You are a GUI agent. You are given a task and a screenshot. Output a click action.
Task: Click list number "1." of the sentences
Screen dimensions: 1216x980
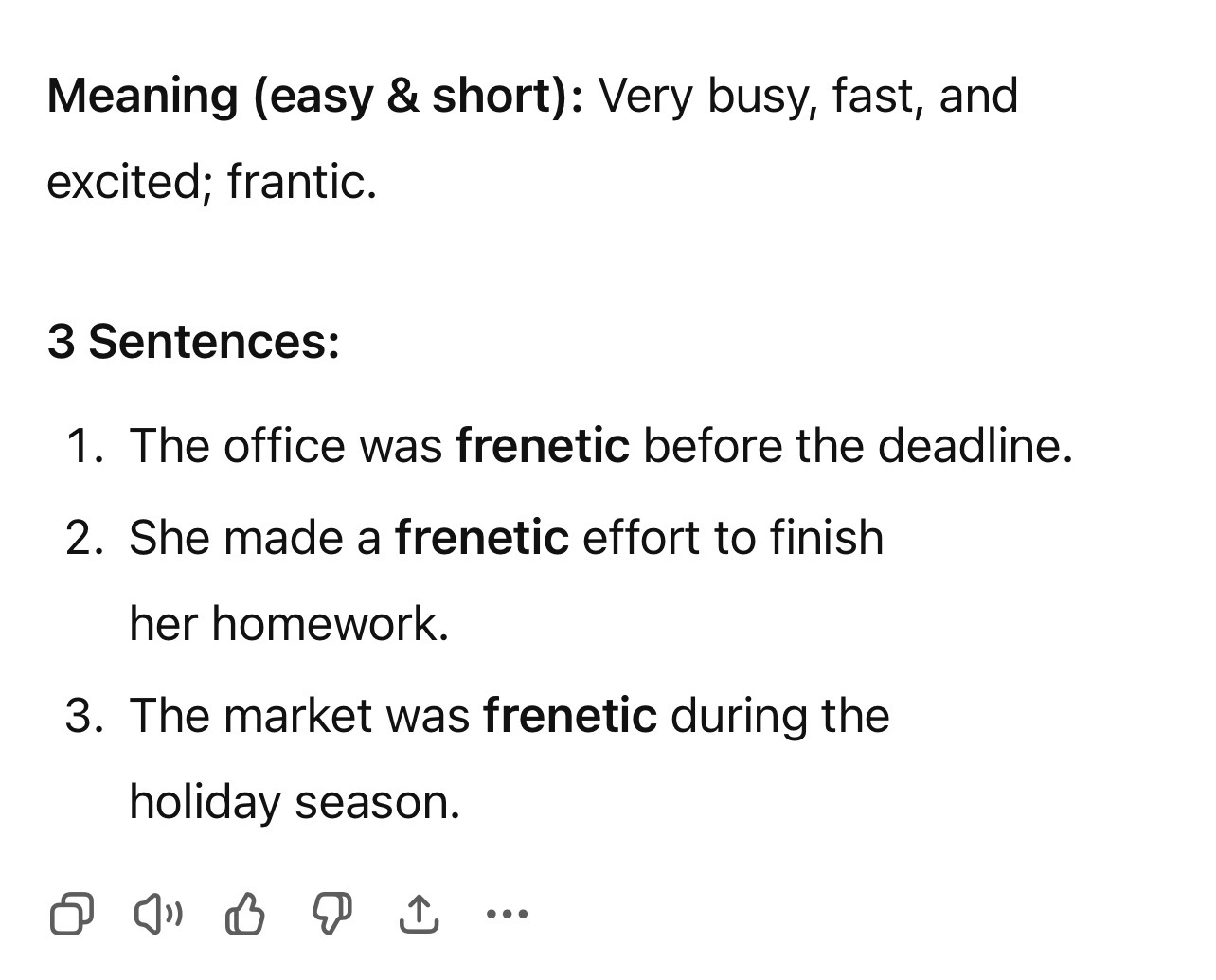click(x=85, y=446)
